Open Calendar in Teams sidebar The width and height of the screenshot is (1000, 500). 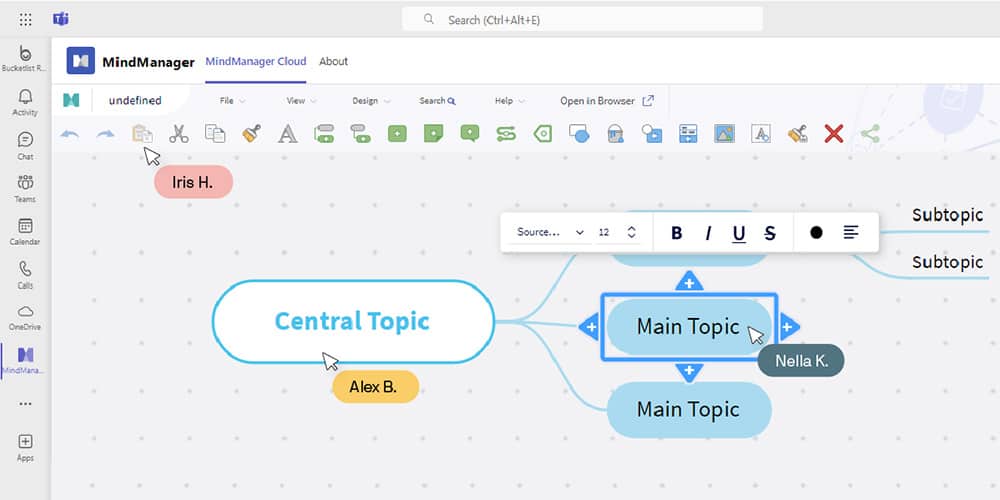click(25, 232)
